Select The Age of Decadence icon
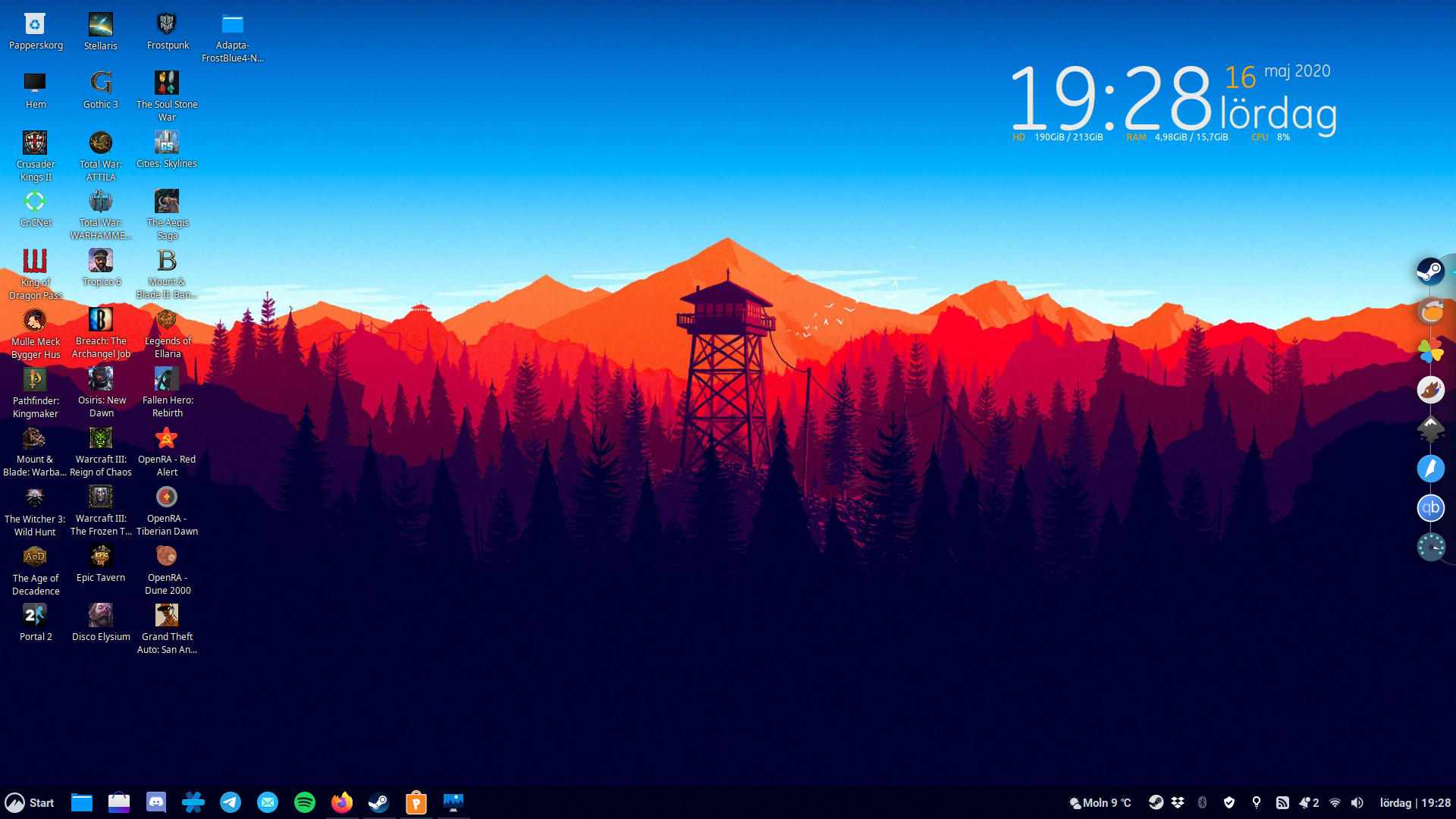The image size is (1456, 819). click(35, 570)
